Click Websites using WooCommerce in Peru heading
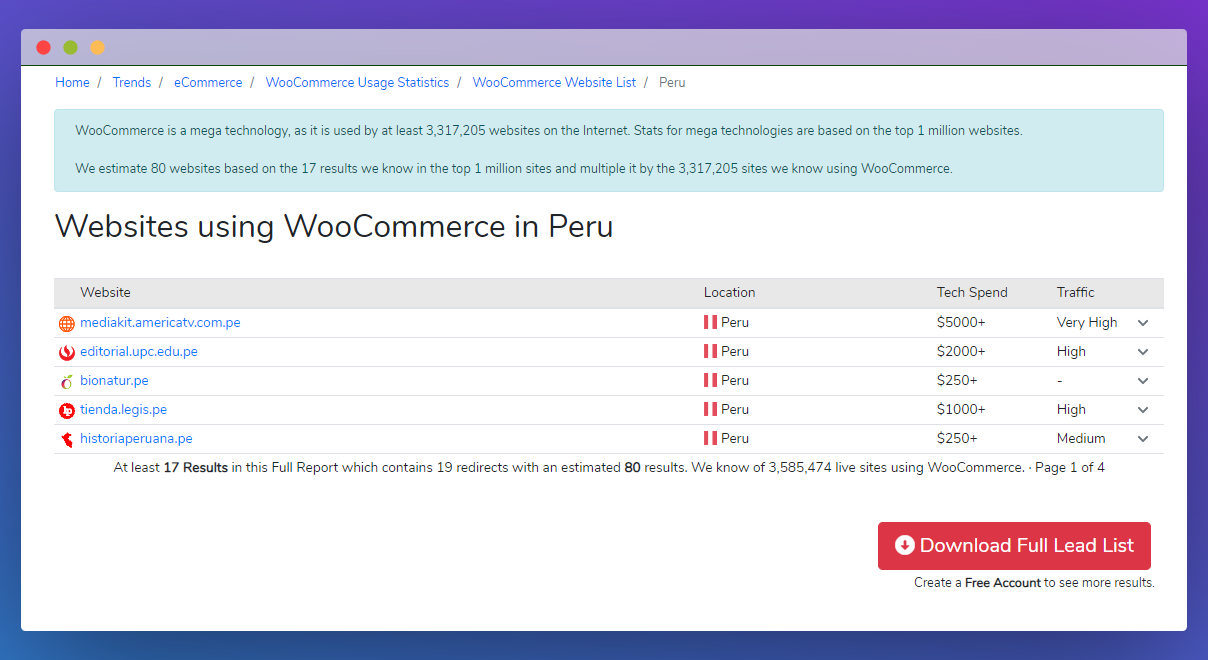Screen dimensions: 1208x660 coord(333,226)
